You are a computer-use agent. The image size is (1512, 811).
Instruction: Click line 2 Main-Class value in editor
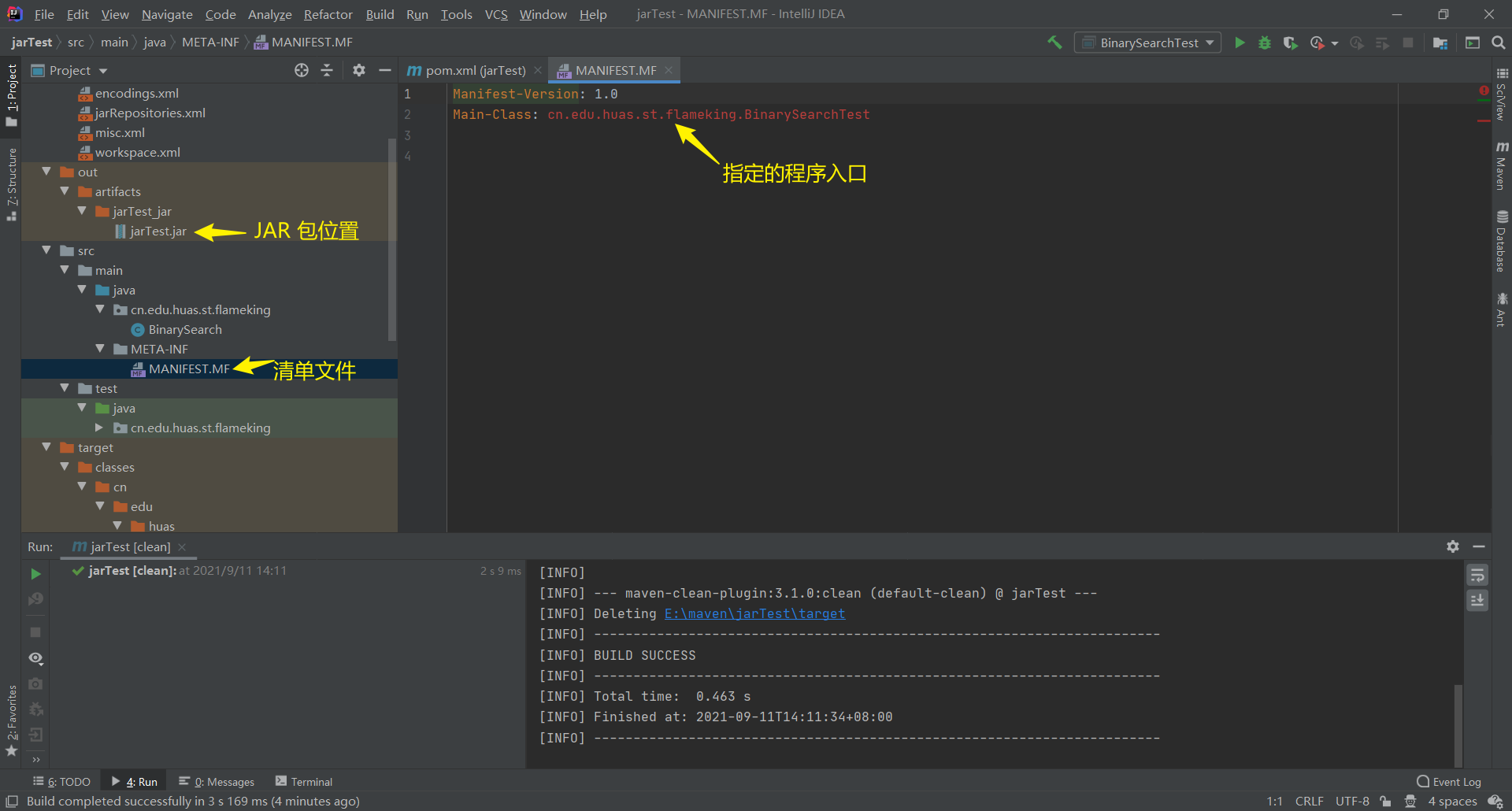[709, 114]
